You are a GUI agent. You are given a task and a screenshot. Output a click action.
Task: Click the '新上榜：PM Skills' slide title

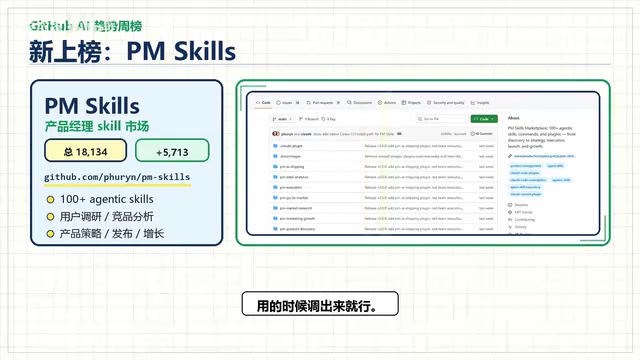click(132, 51)
